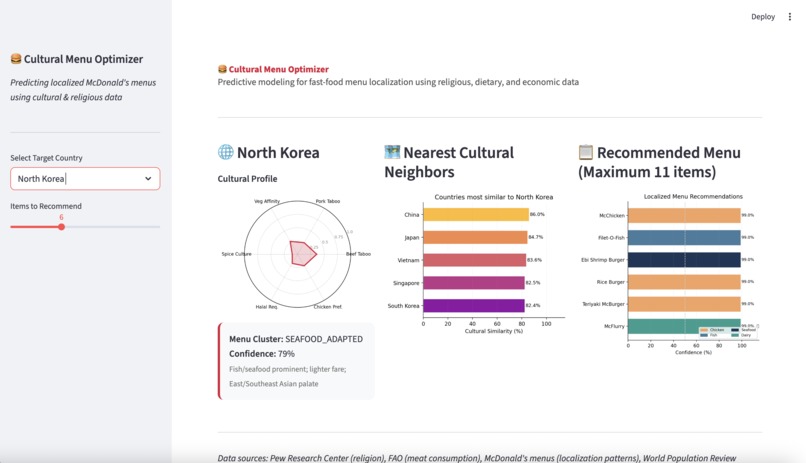Click the 82.4% value next to South Korea

(x=533, y=305)
